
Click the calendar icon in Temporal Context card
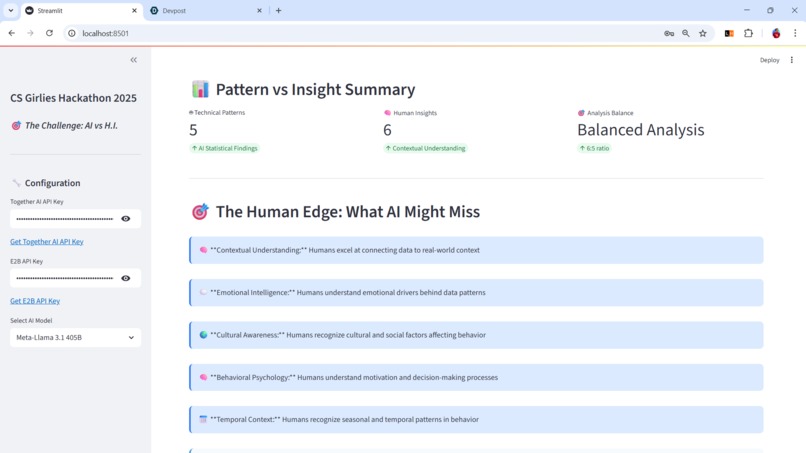[204, 420]
